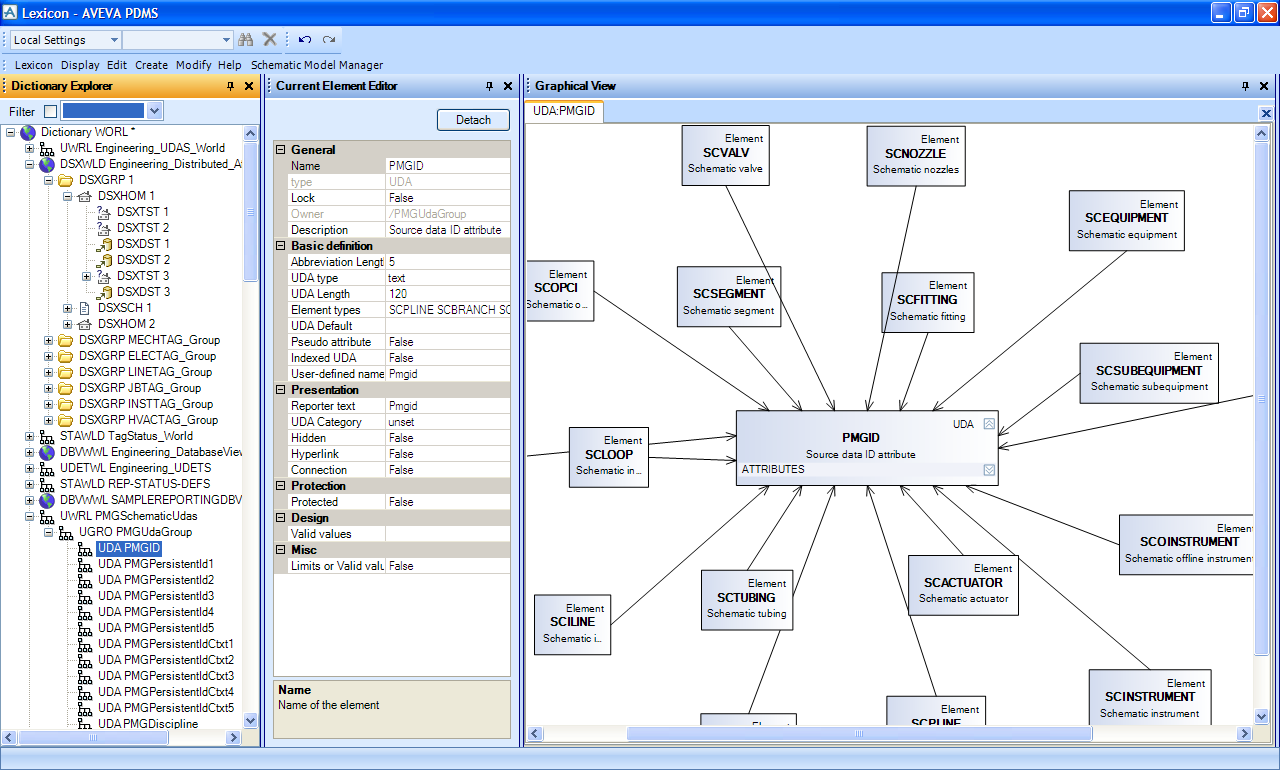Click the folder icon of DSXGRP MECHTAG_Group

(66, 340)
